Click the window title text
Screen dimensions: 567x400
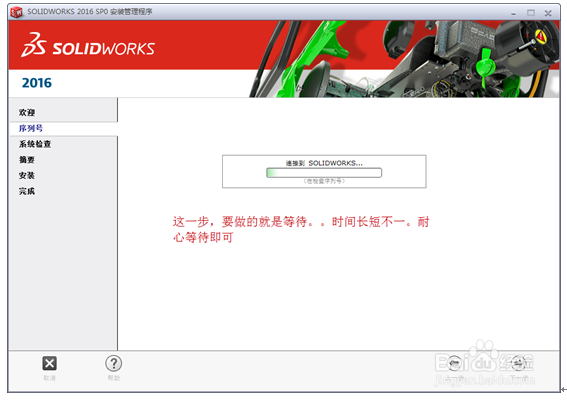tap(90, 12)
